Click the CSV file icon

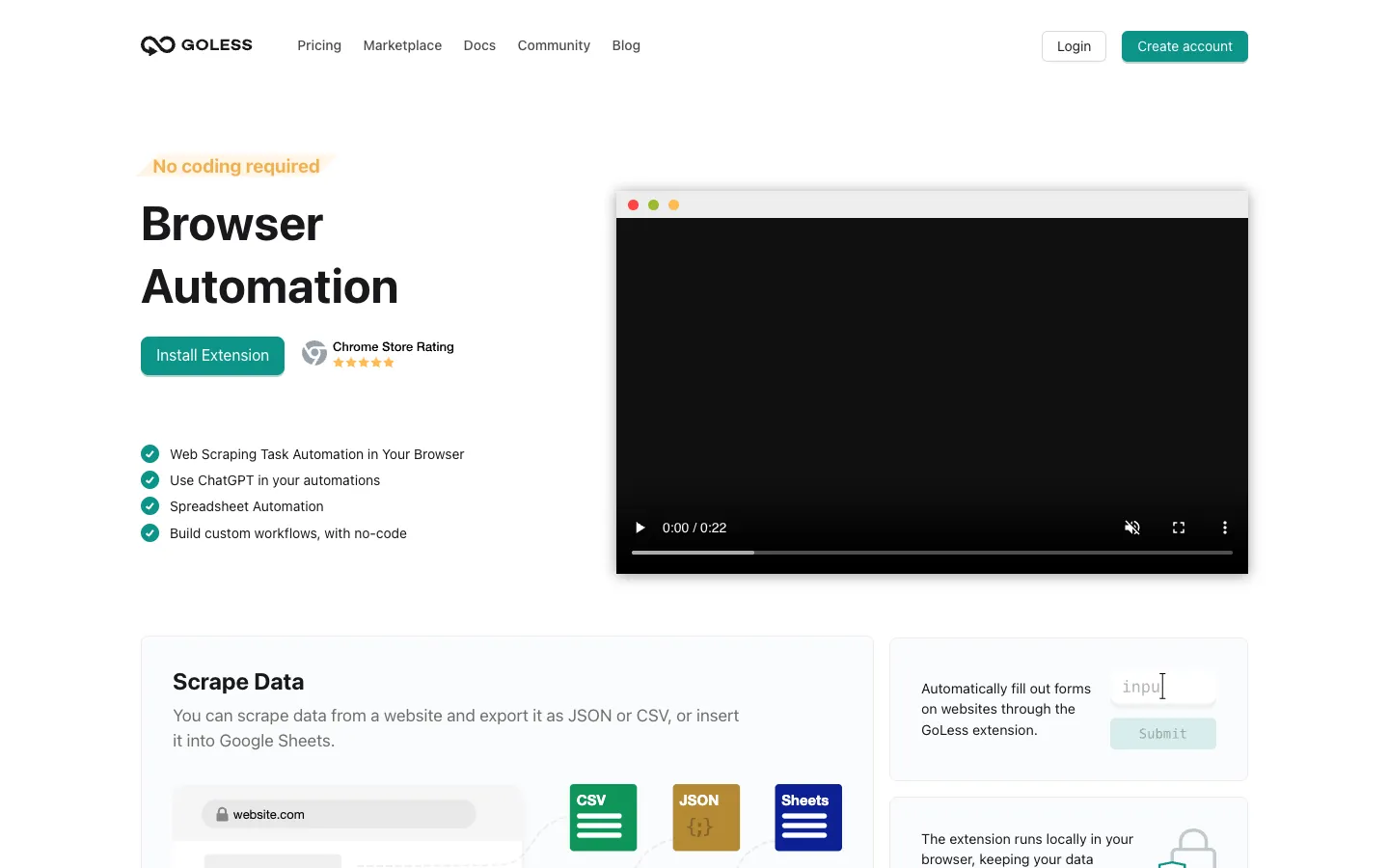603,818
